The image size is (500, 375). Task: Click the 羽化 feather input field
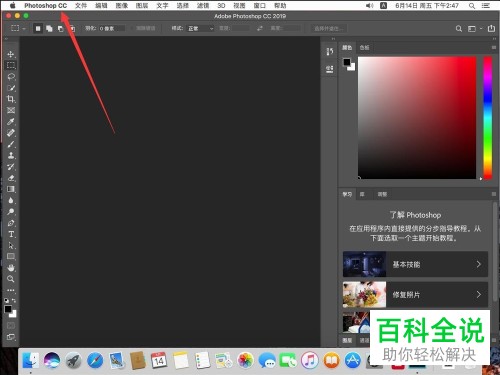pos(112,29)
